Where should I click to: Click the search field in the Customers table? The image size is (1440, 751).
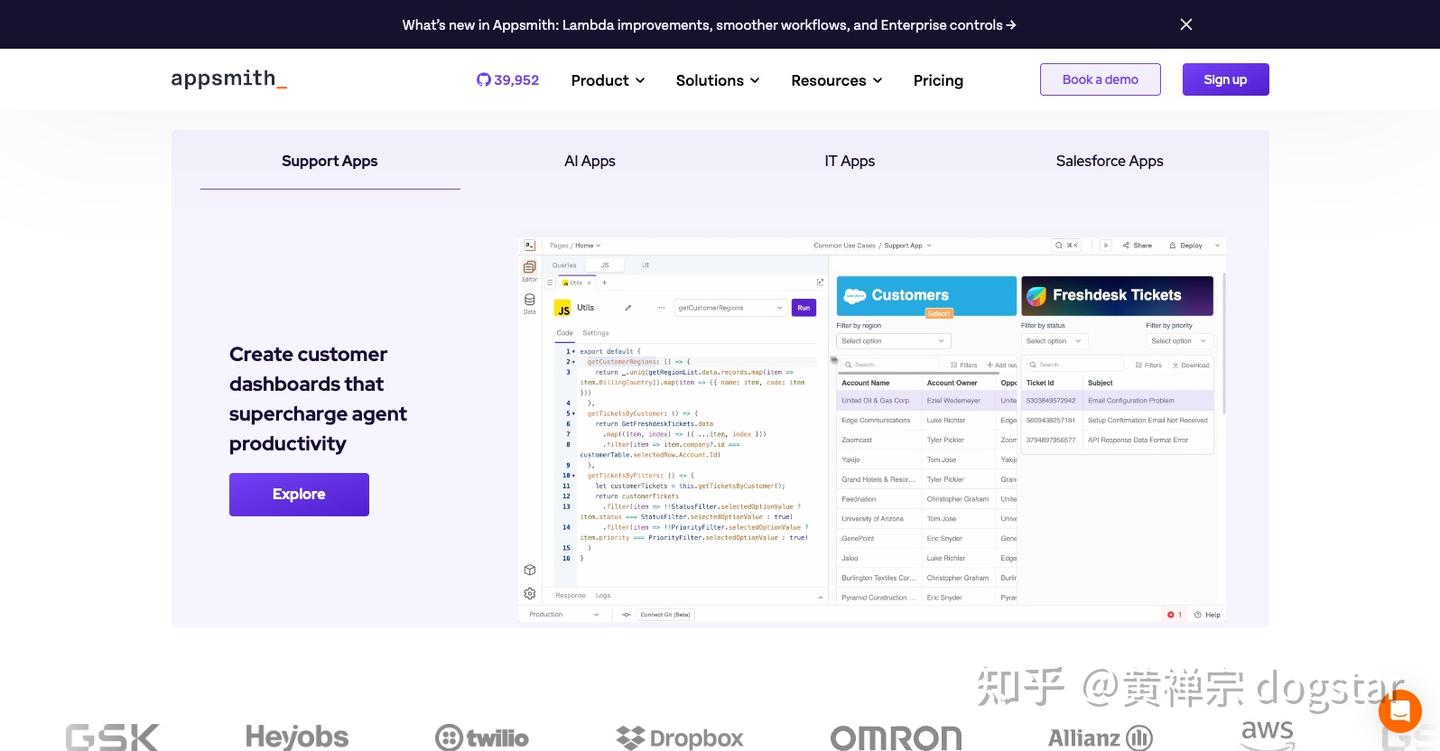point(890,365)
